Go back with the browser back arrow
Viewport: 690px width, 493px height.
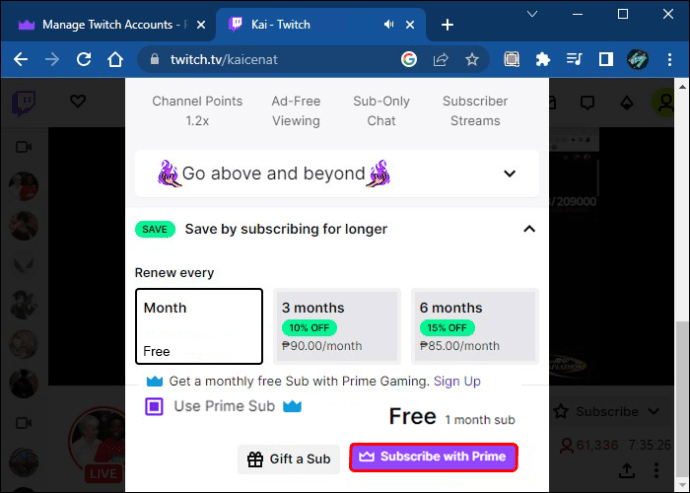pyautogui.click(x=20, y=59)
